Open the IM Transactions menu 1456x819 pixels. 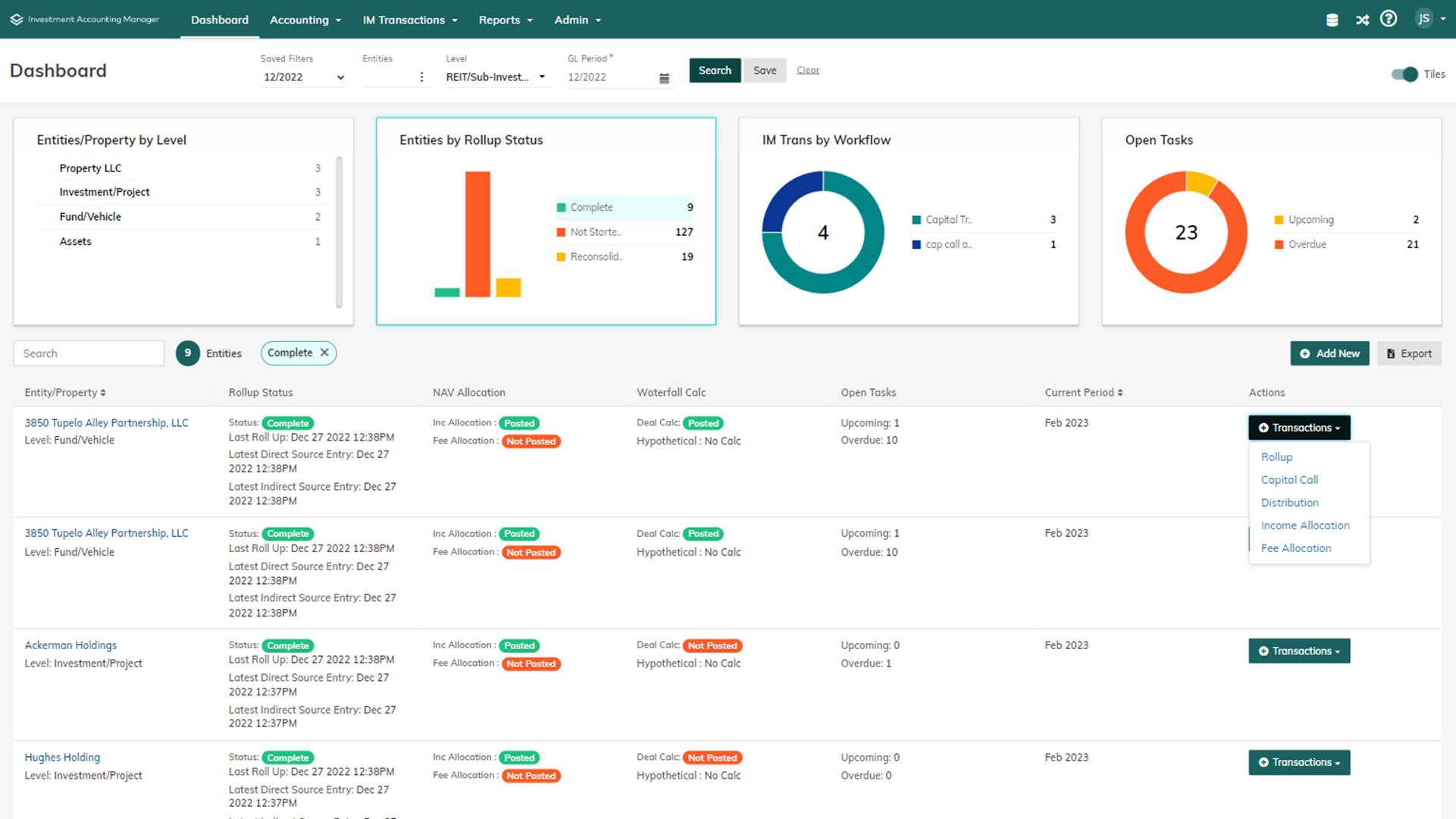click(x=410, y=20)
